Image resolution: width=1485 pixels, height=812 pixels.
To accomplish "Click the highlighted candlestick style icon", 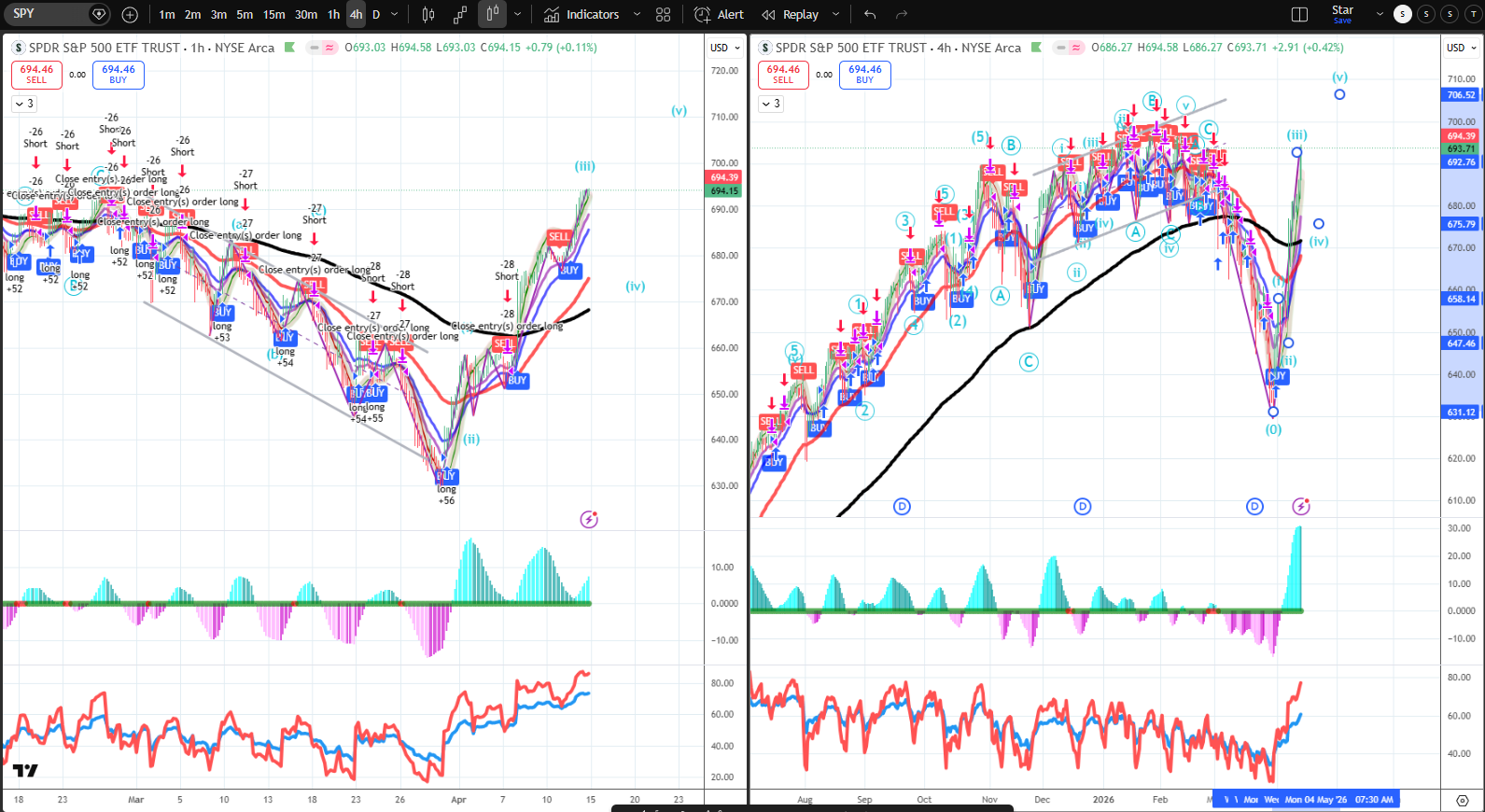I will 492,14.
